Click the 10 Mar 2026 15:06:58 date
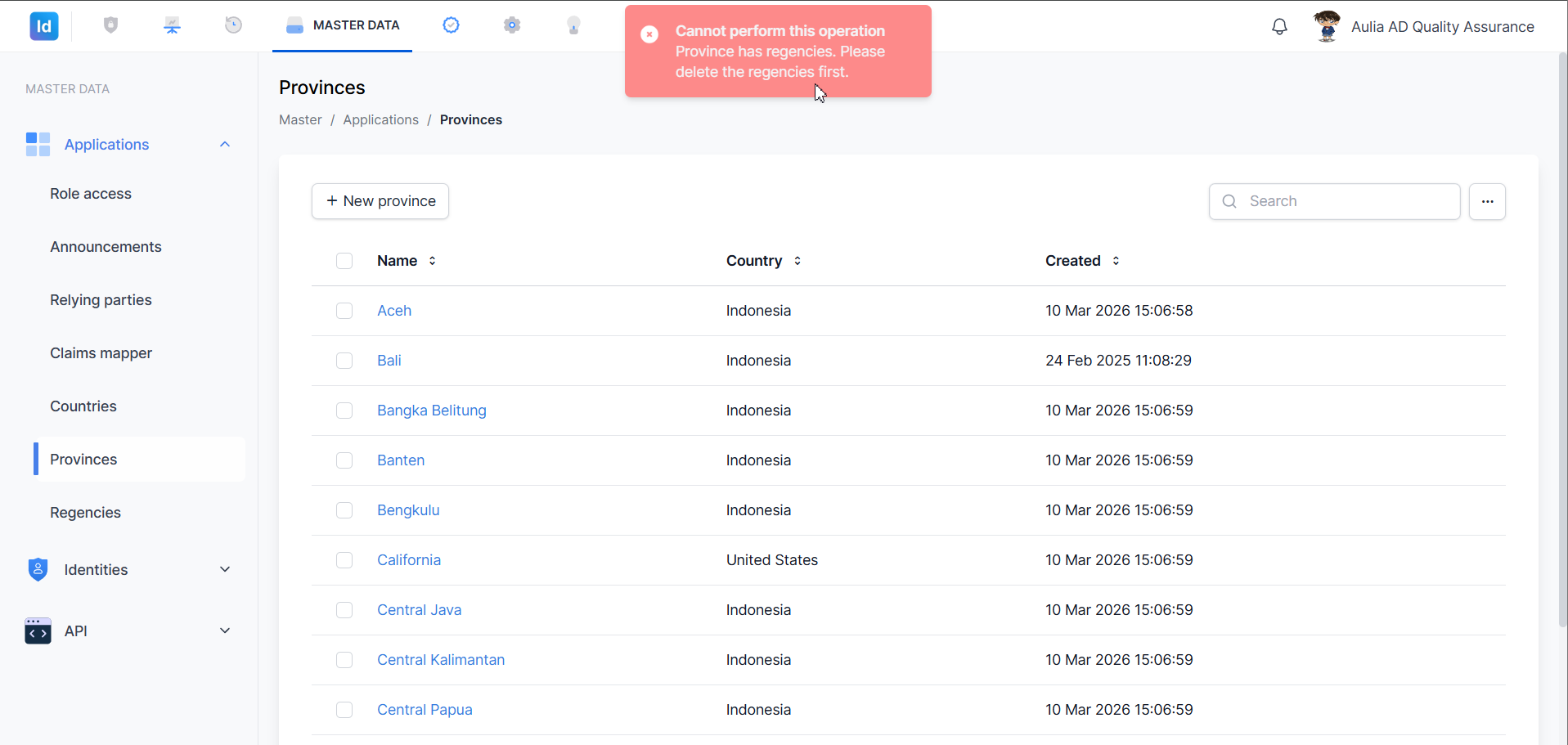1568x745 pixels. coord(1119,311)
